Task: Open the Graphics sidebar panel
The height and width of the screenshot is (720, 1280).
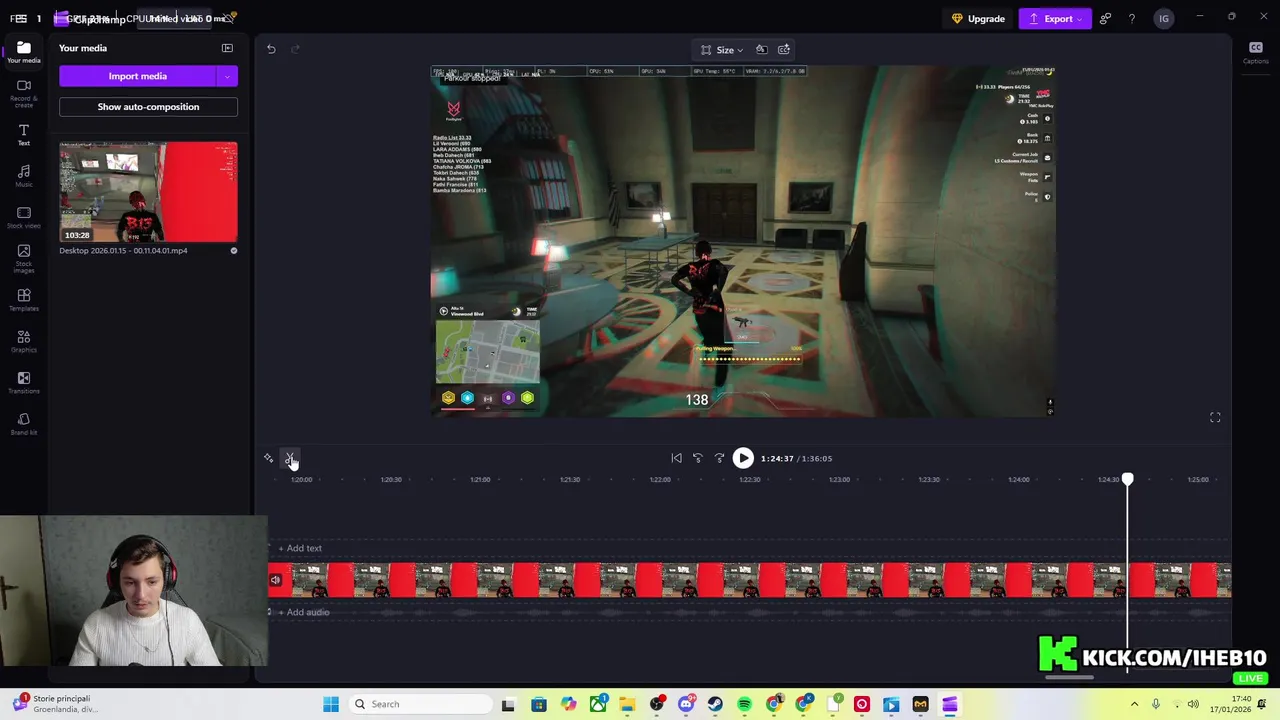Action: (24, 342)
